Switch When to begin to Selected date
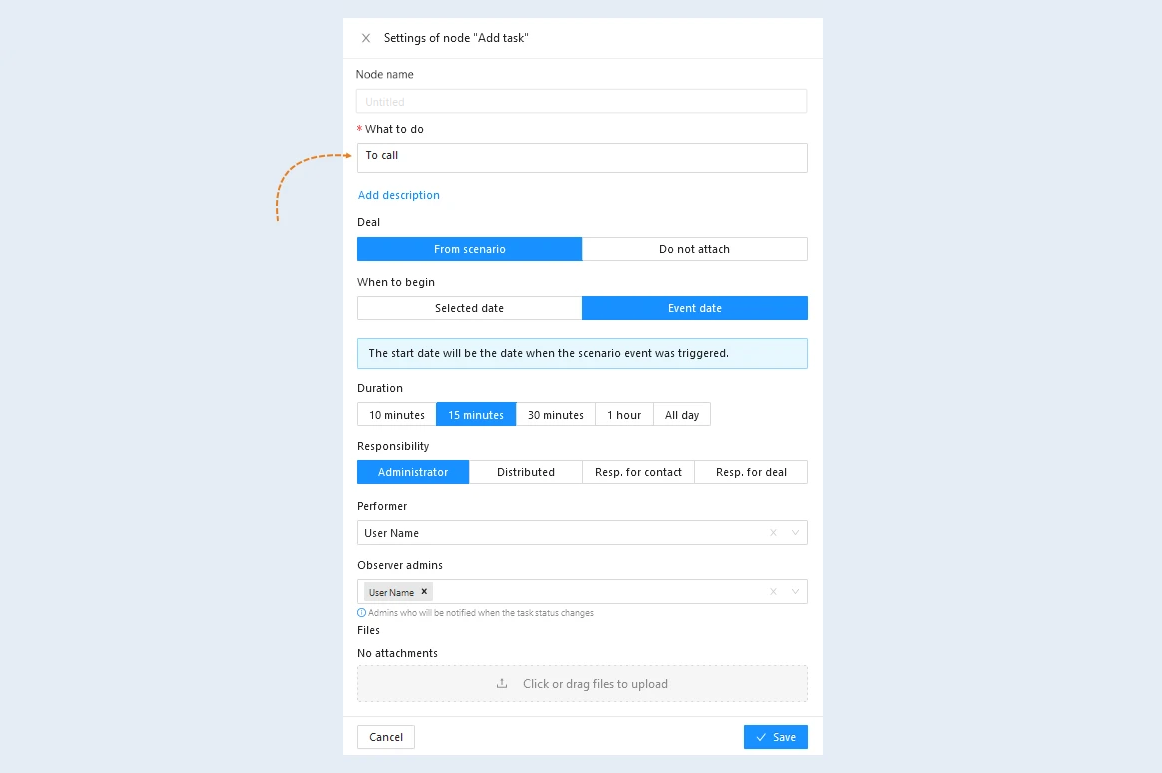The width and height of the screenshot is (1162, 773). click(470, 308)
